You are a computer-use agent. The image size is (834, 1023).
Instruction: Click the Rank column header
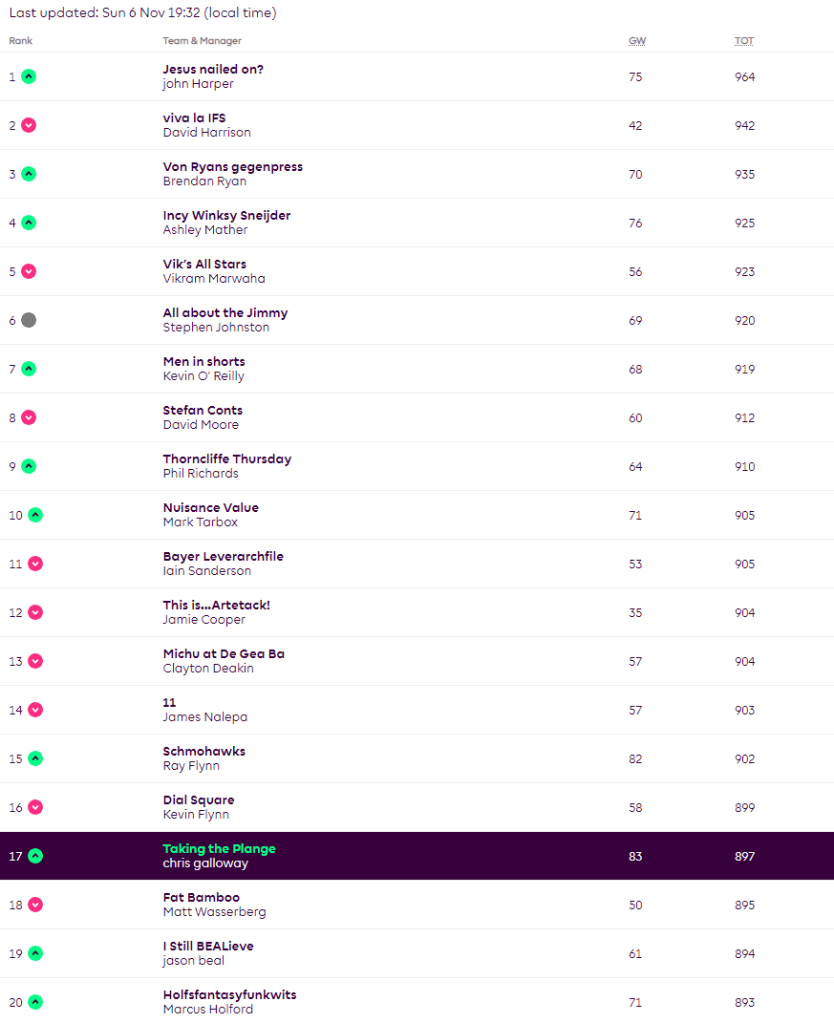click(20, 41)
